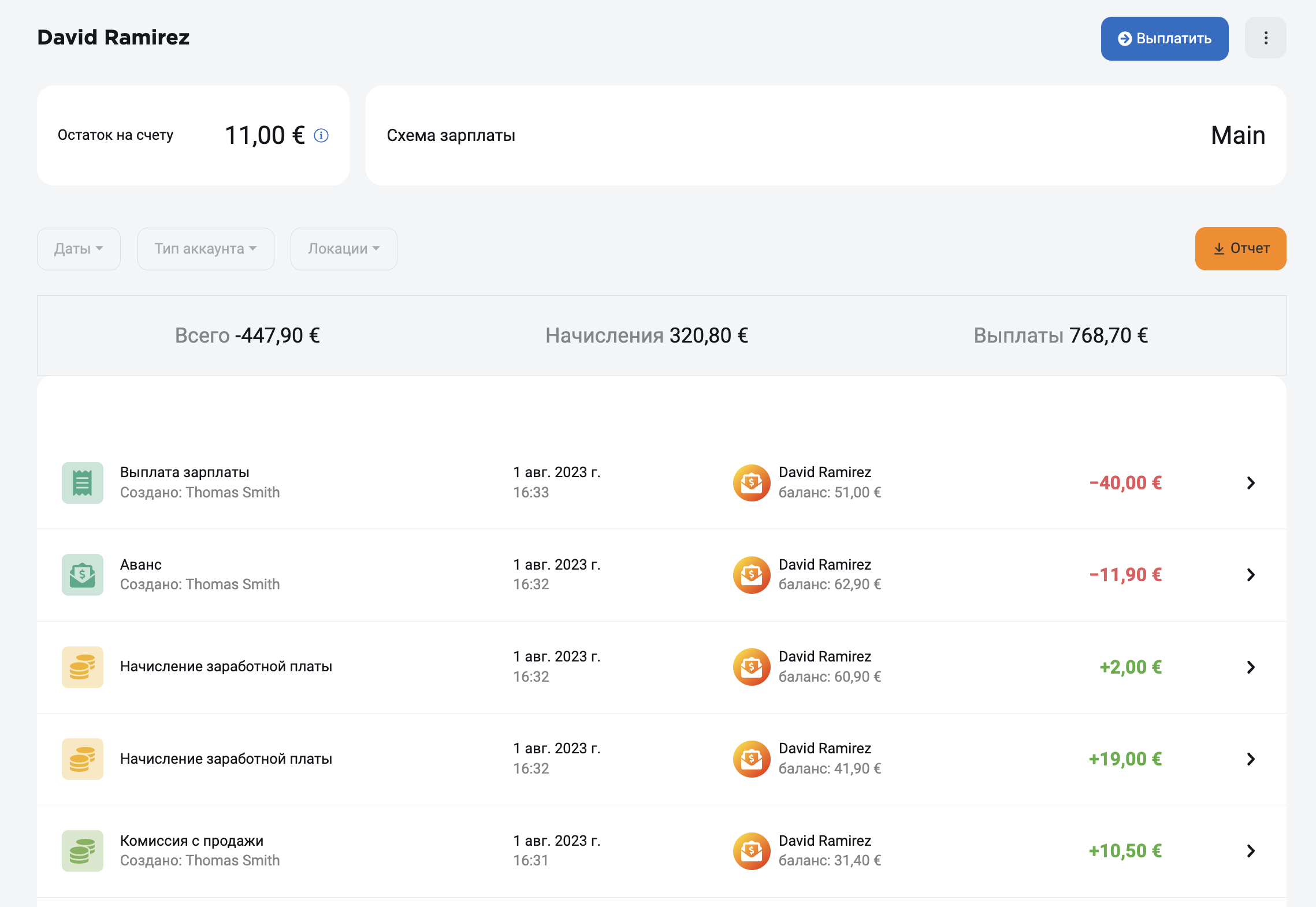Click the info icon next to 11,00 €
Viewport: 1316px width, 907px height.
pyautogui.click(x=321, y=135)
